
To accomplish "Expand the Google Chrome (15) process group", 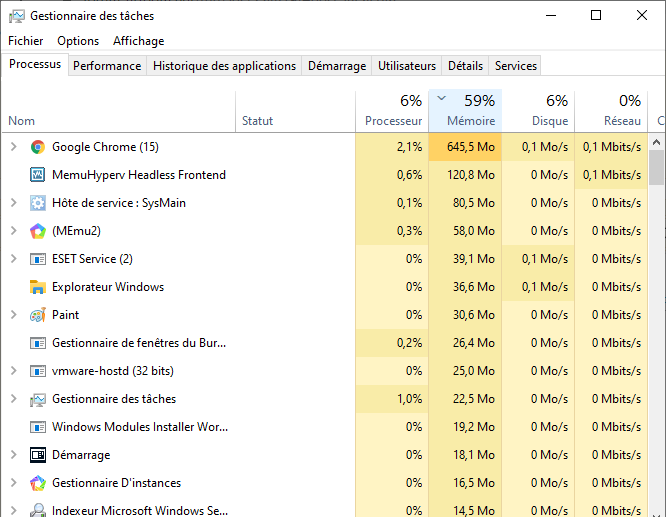I will click(x=14, y=147).
